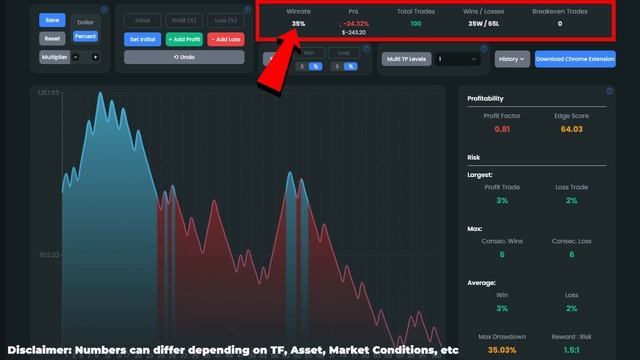Click the Max Drawdown 35.03% value

tap(502, 350)
